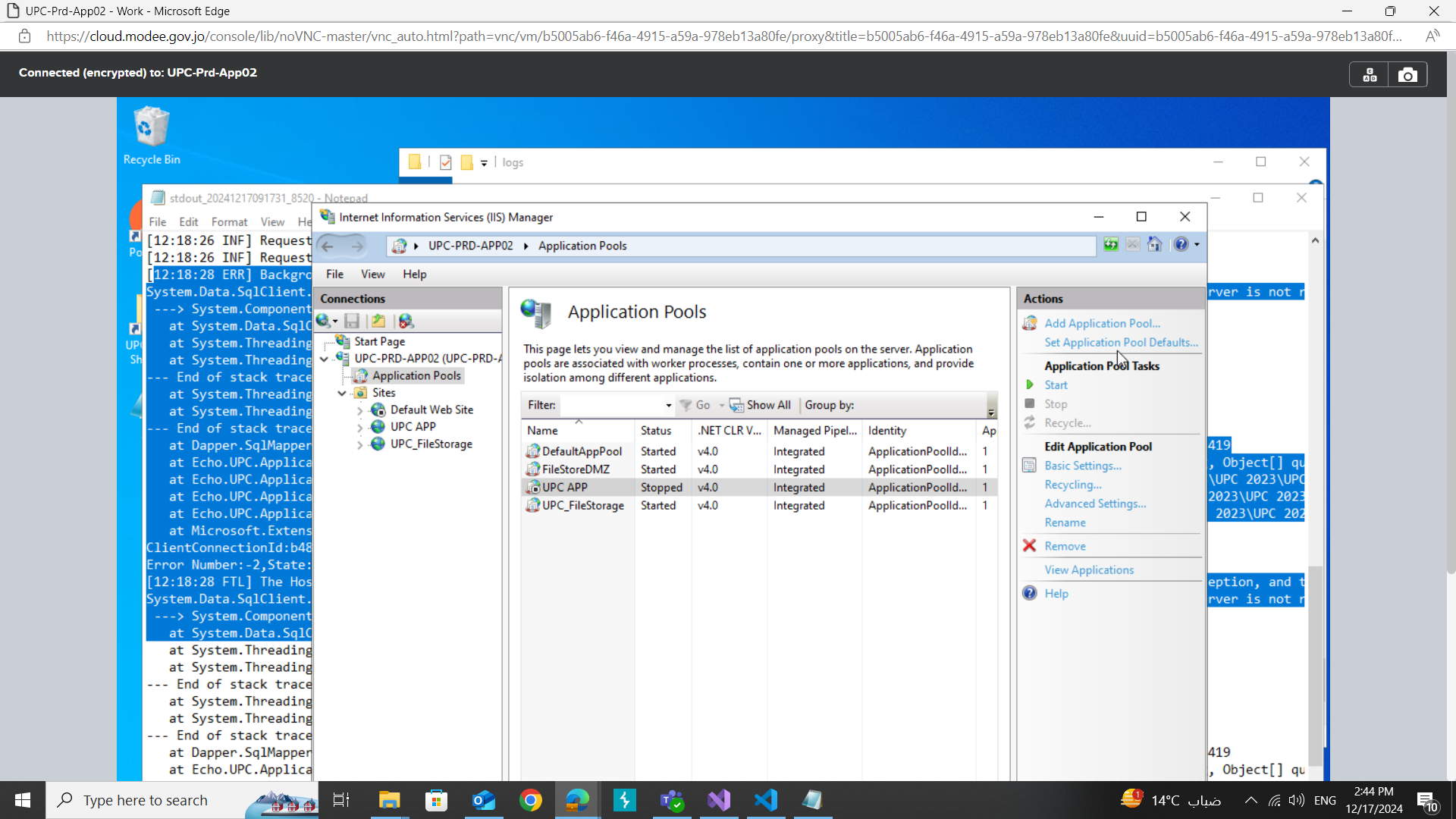Image resolution: width=1456 pixels, height=819 pixels.
Task: Click noVNC Ctrl+Alt+Del send button
Action: (1370, 74)
